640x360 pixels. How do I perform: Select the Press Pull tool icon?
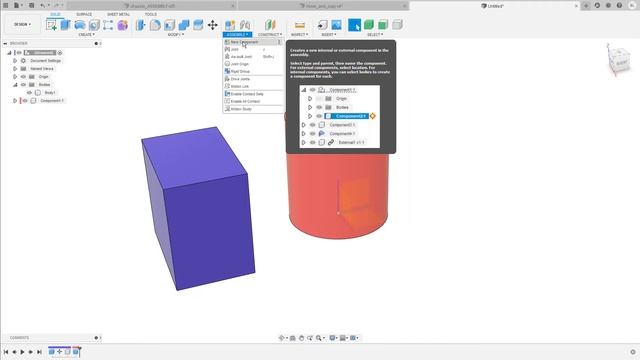point(140,25)
